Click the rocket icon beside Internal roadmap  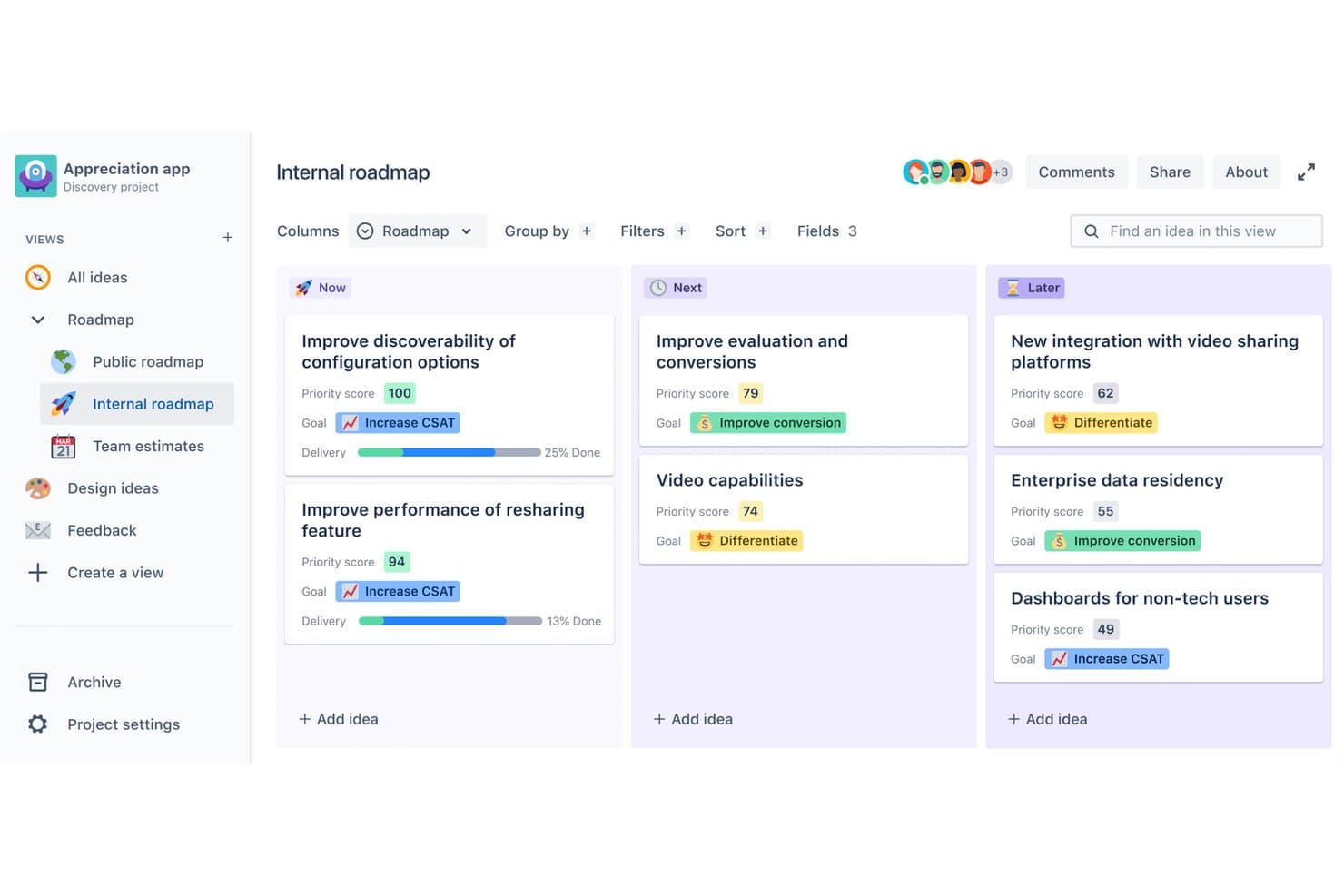64,404
